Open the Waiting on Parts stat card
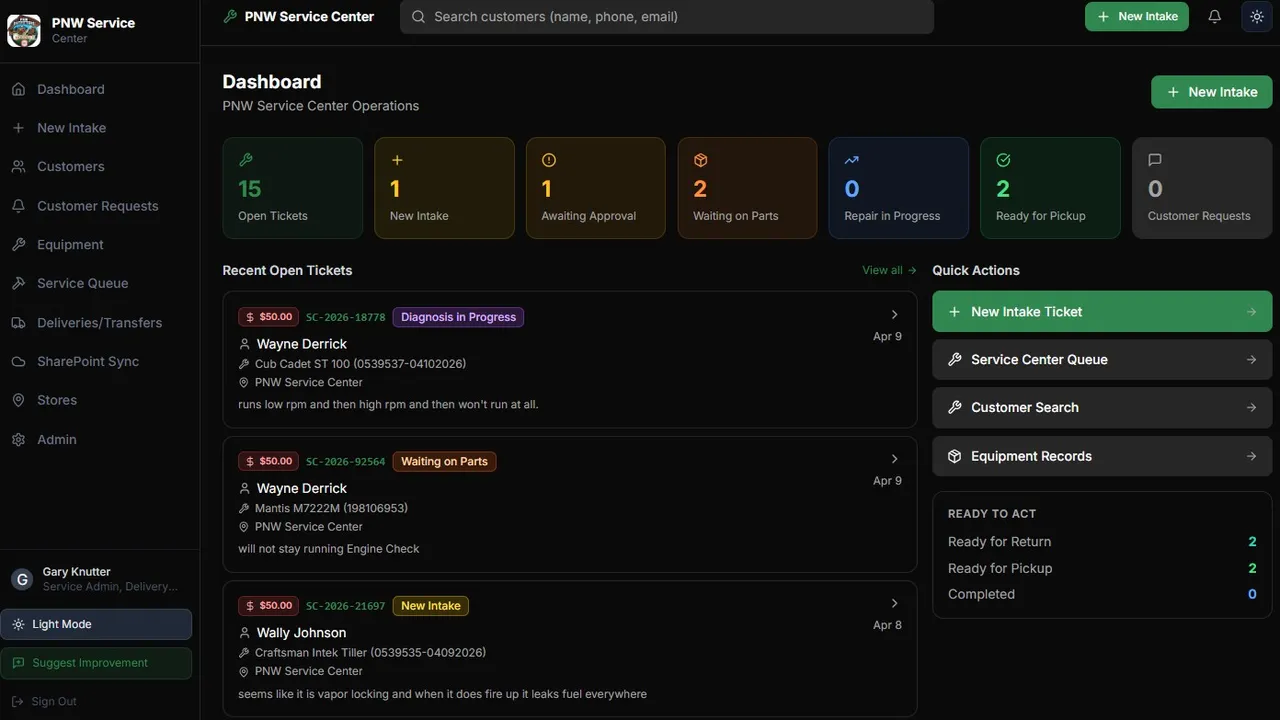This screenshot has width=1280, height=720. click(x=747, y=188)
